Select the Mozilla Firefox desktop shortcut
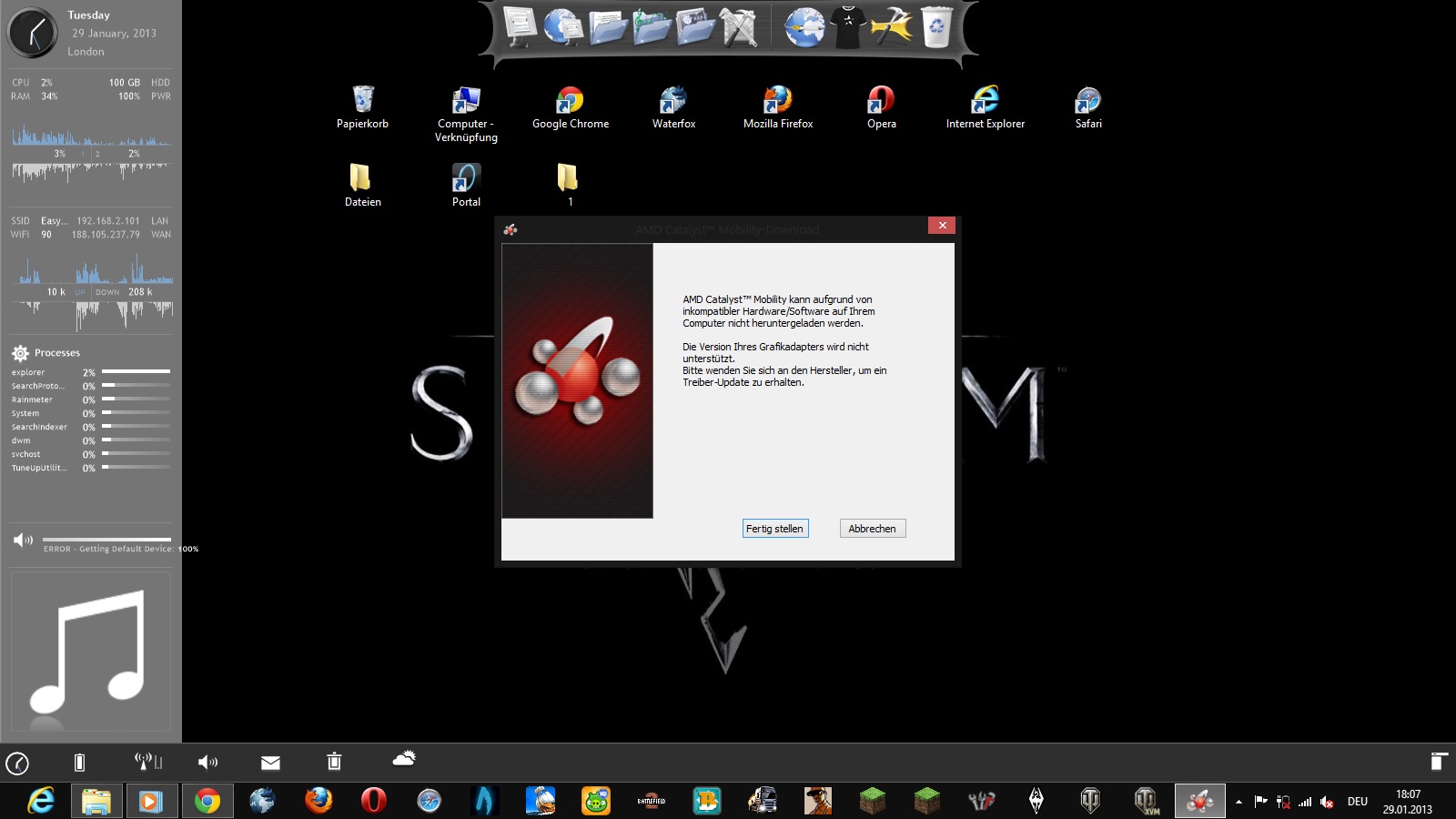Viewport: 1456px width, 819px height. [778, 107]
